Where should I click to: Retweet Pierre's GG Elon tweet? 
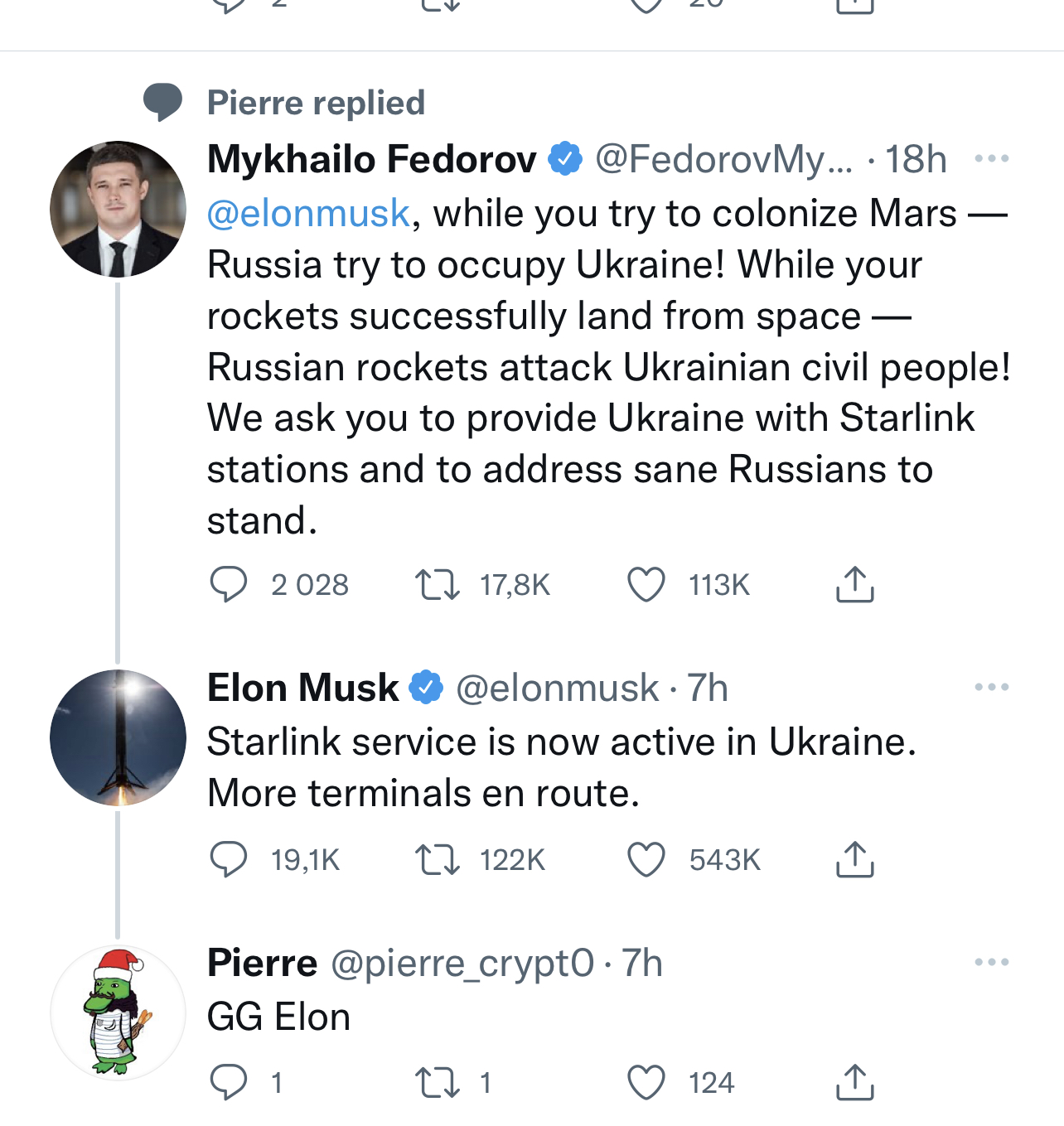point(437,1082)
